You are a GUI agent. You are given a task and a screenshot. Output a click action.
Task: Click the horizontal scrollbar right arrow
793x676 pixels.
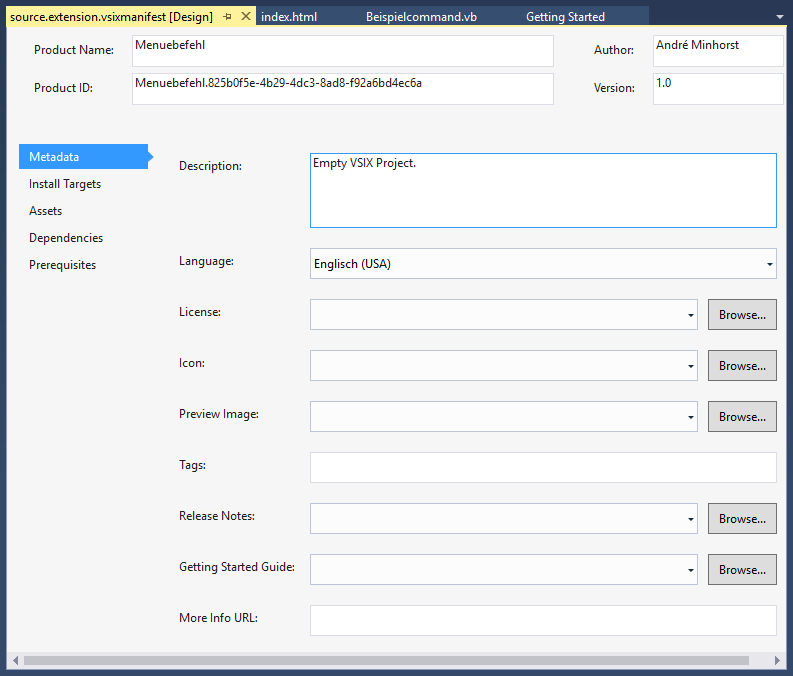click(x=778, y=660)
